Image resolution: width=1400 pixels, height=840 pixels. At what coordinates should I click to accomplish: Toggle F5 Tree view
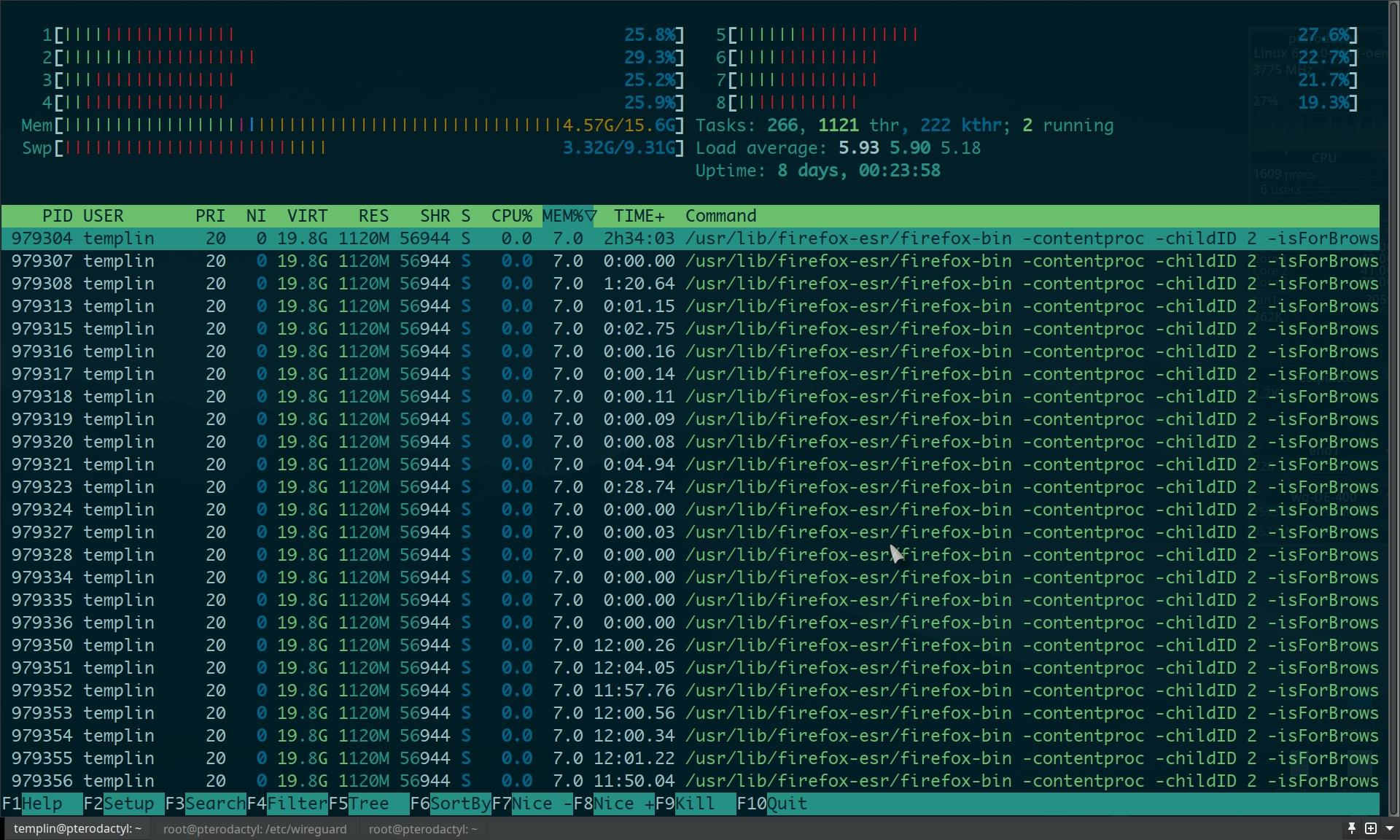tap(368, 804)
